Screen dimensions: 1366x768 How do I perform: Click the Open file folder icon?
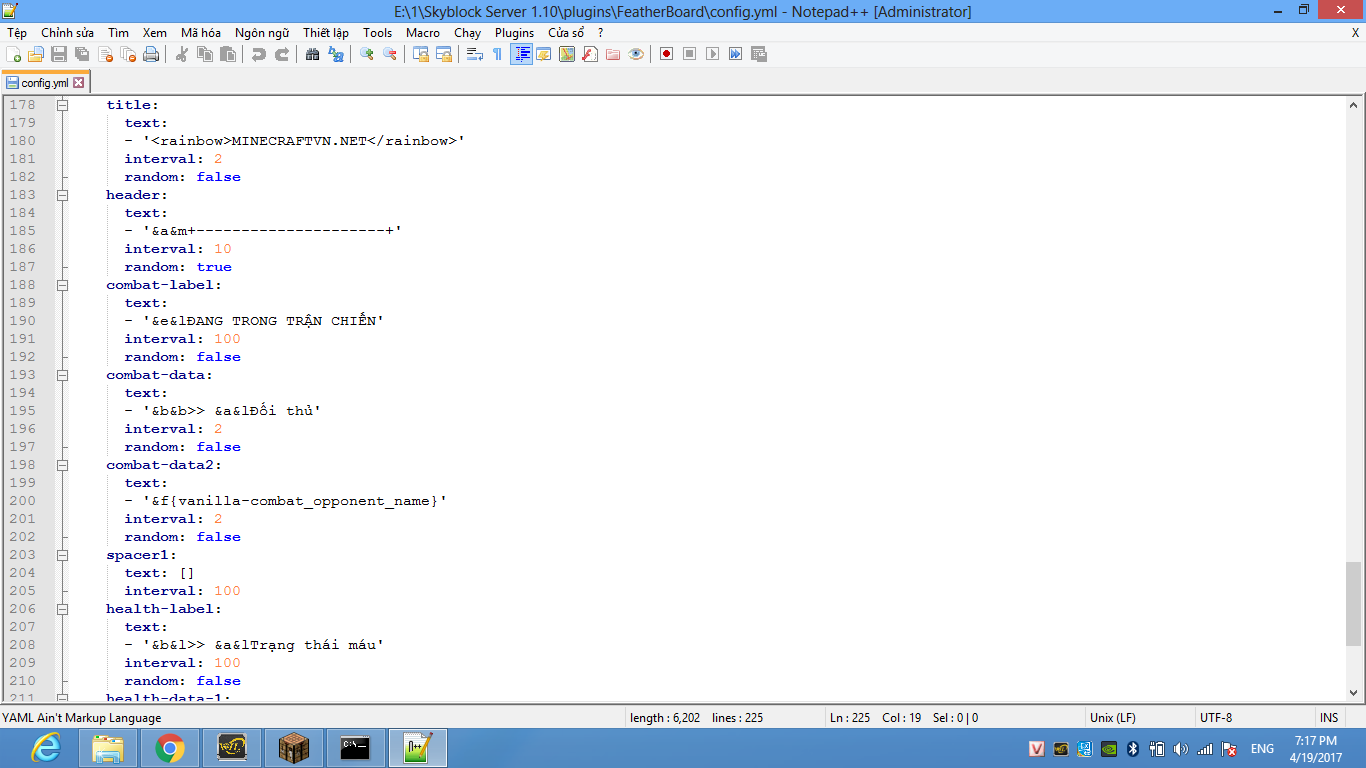[36, 54]
